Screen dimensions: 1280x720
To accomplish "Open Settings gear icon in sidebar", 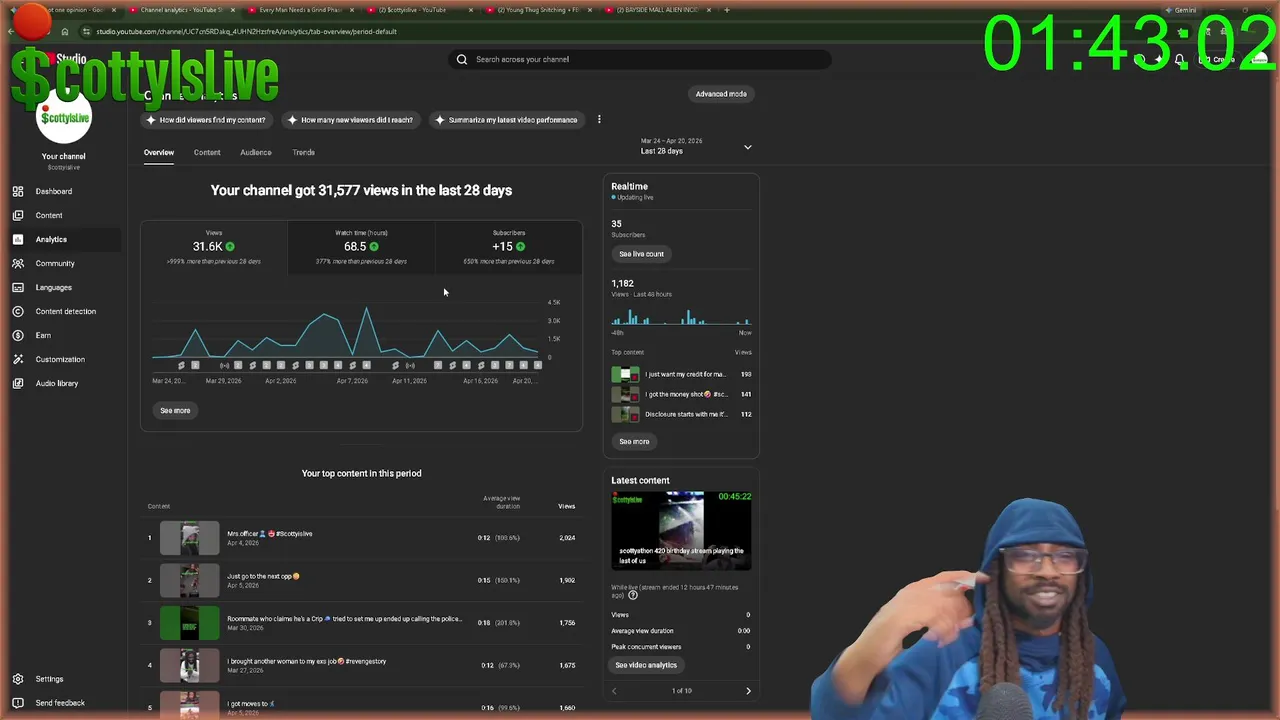I will 18,679.
